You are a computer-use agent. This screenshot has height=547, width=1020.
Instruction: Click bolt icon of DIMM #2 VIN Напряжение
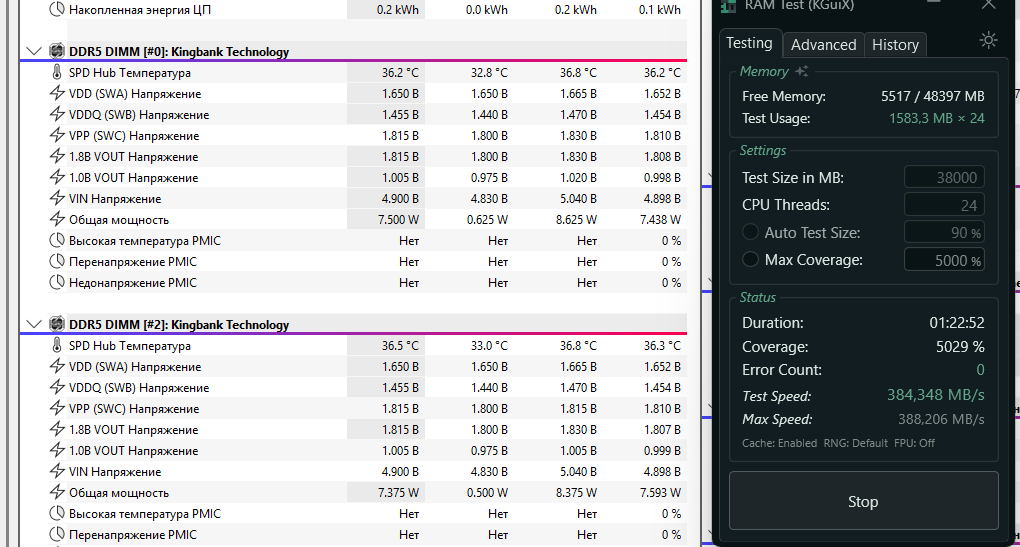57,472
